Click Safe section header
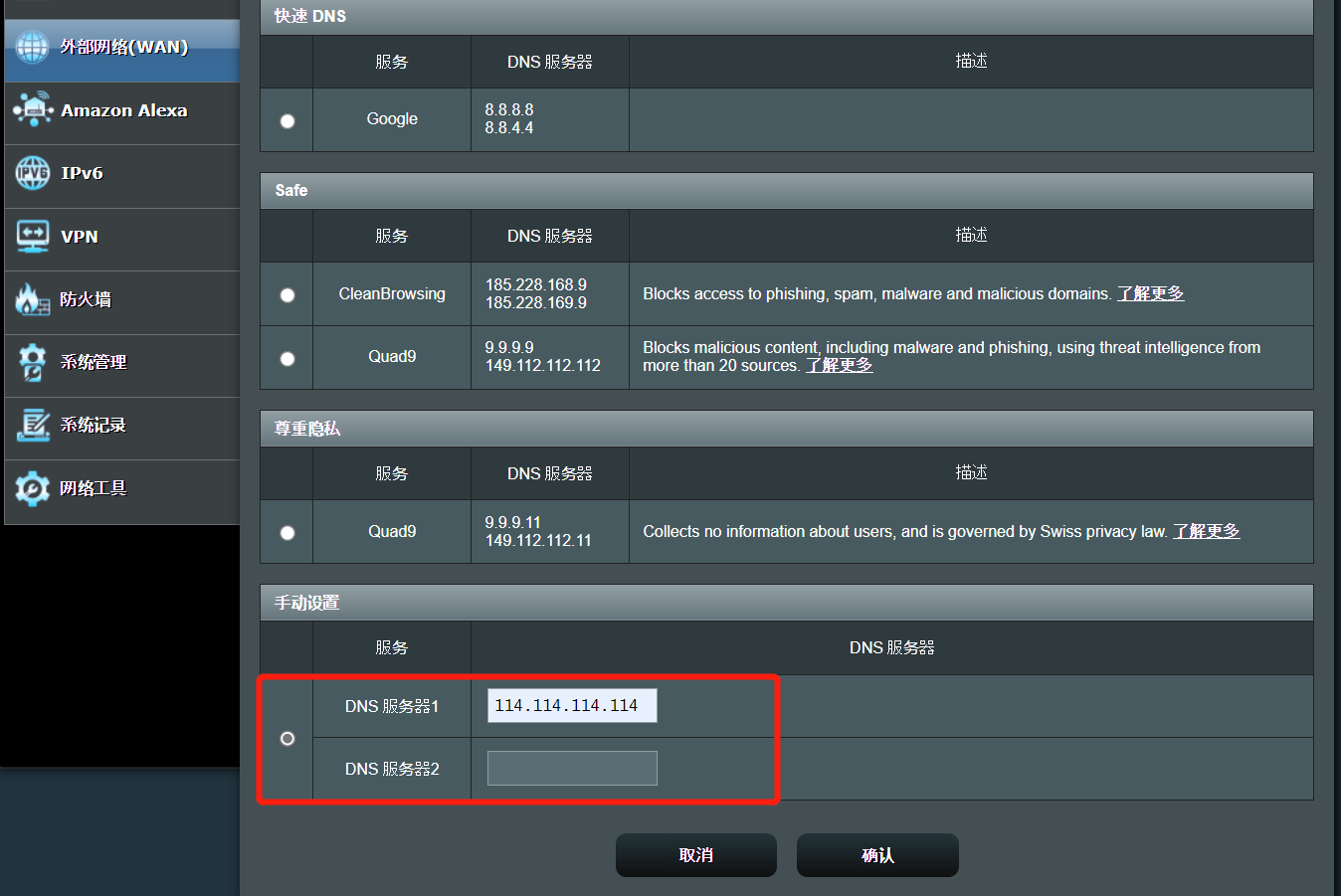 pyautogui.click(x=787, y=190)
